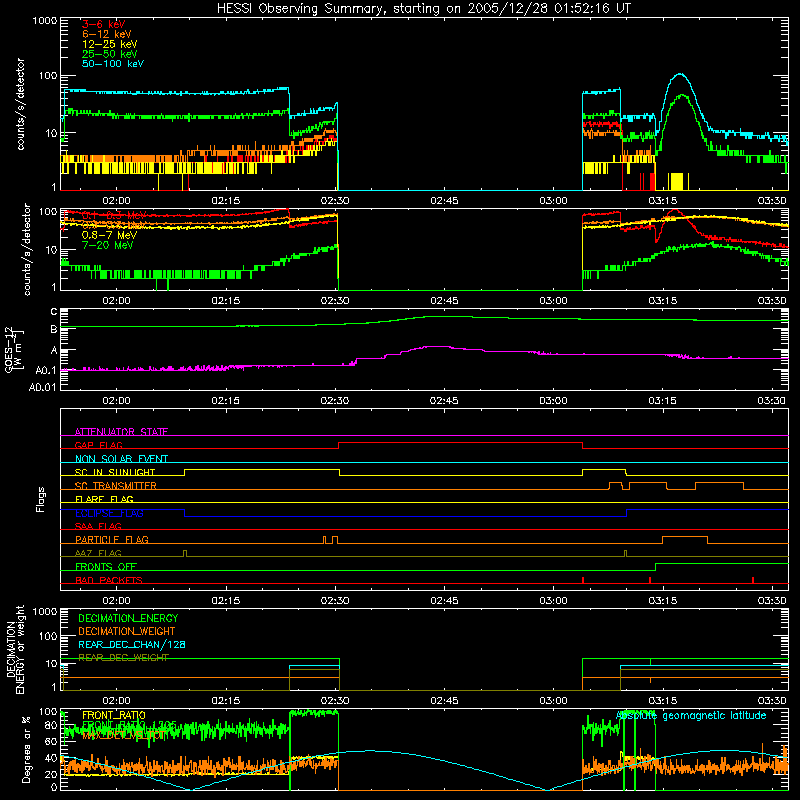The image size is (800, 800).
Task: Click the yellow 0.8-7 MeV legend label
Action: click(x=109, y=235)
